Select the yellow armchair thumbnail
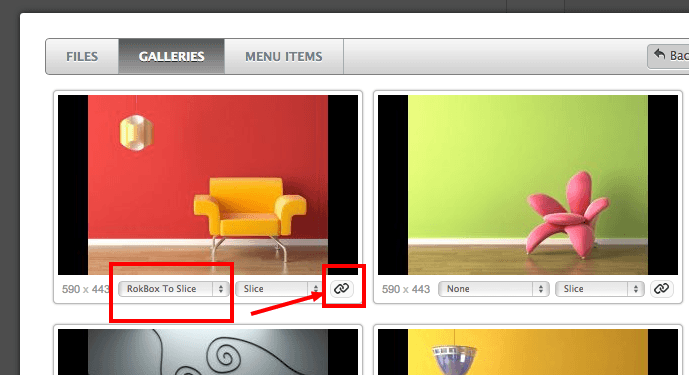Screen dimensions: 689x375 click(208, 185)
